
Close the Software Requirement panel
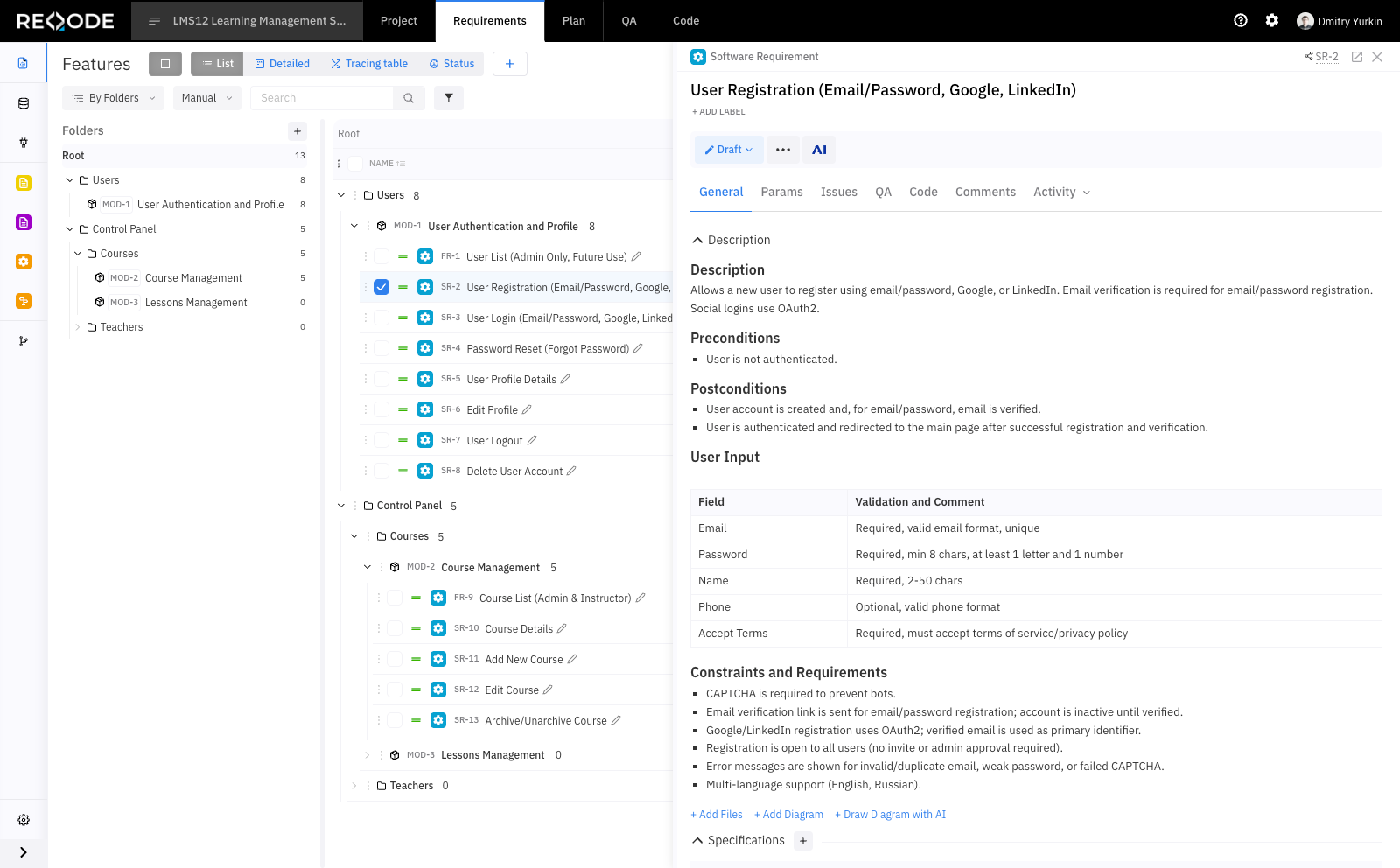[x=1377, y=57]
